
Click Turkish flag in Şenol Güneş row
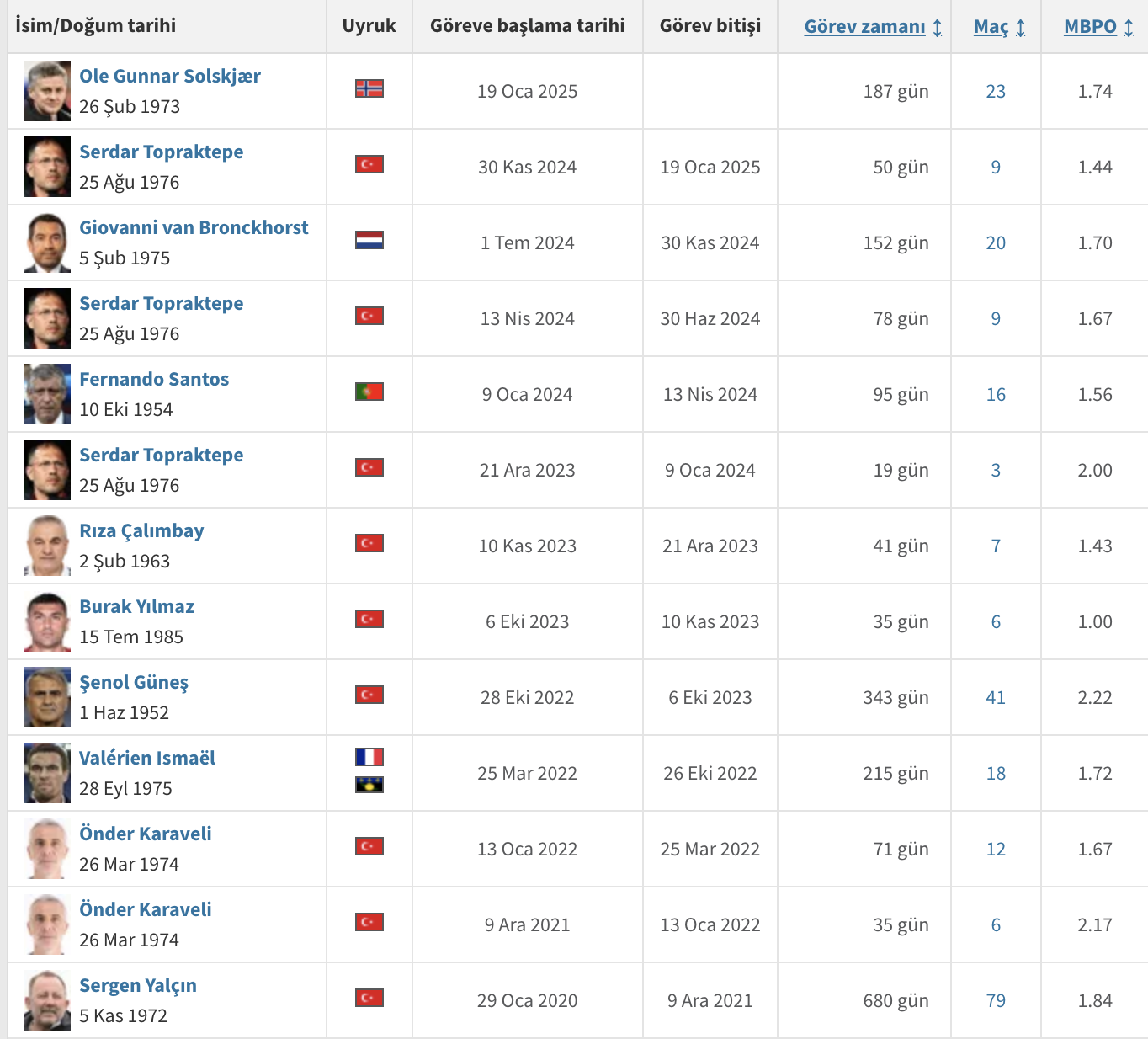369,695
